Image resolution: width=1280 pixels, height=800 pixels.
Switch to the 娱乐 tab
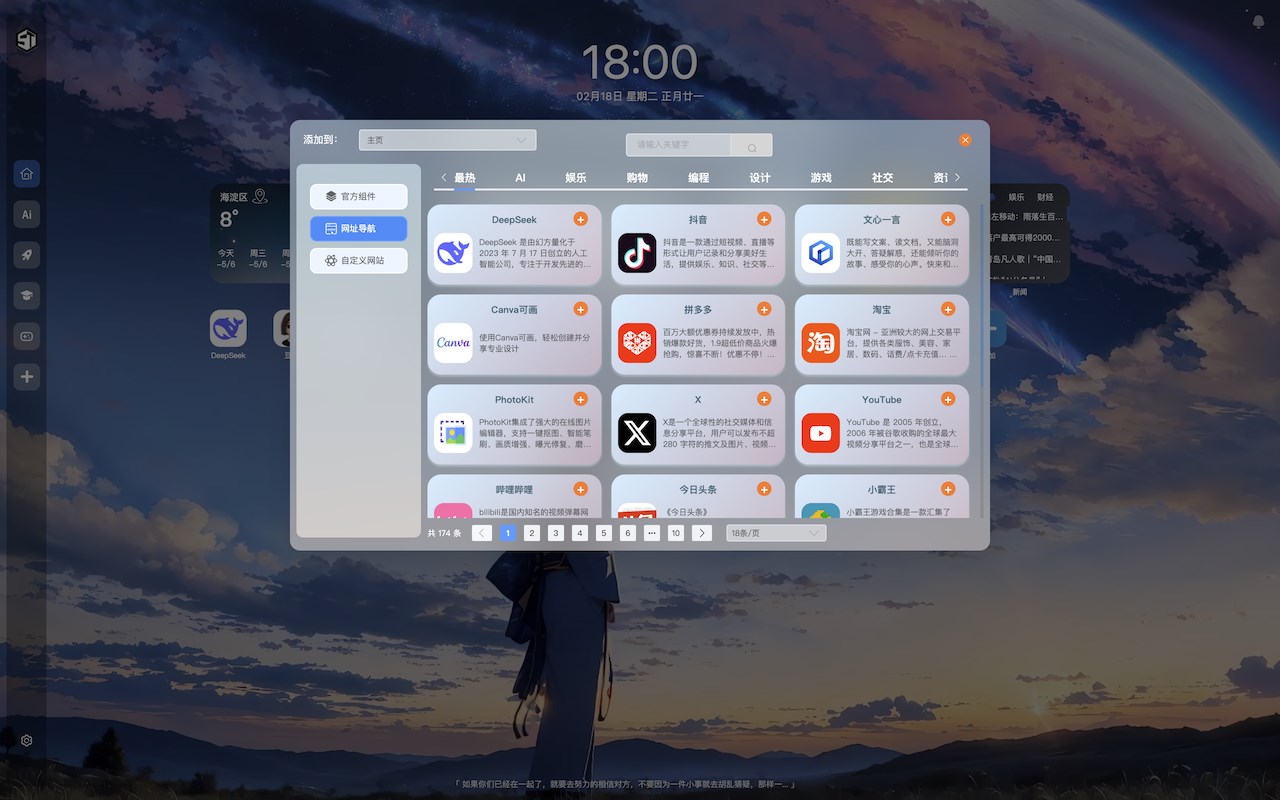576,178
